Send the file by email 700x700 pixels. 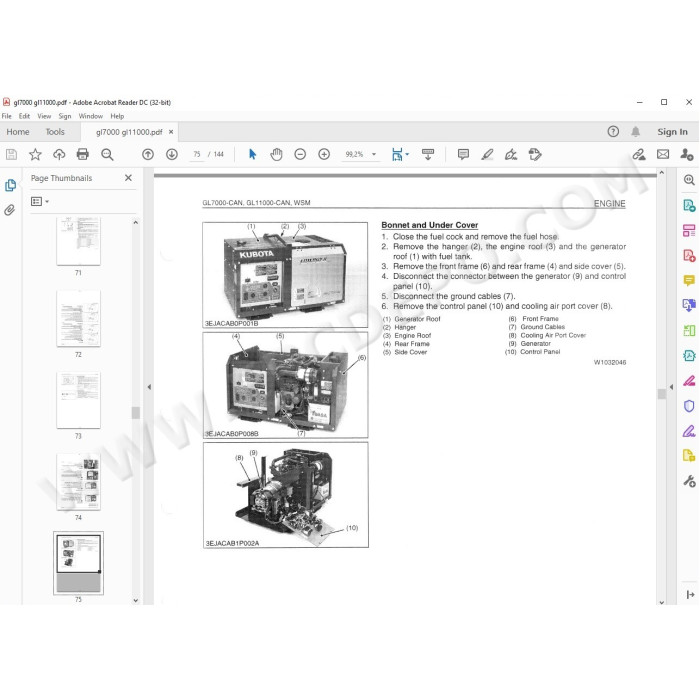tap(663, 154)
